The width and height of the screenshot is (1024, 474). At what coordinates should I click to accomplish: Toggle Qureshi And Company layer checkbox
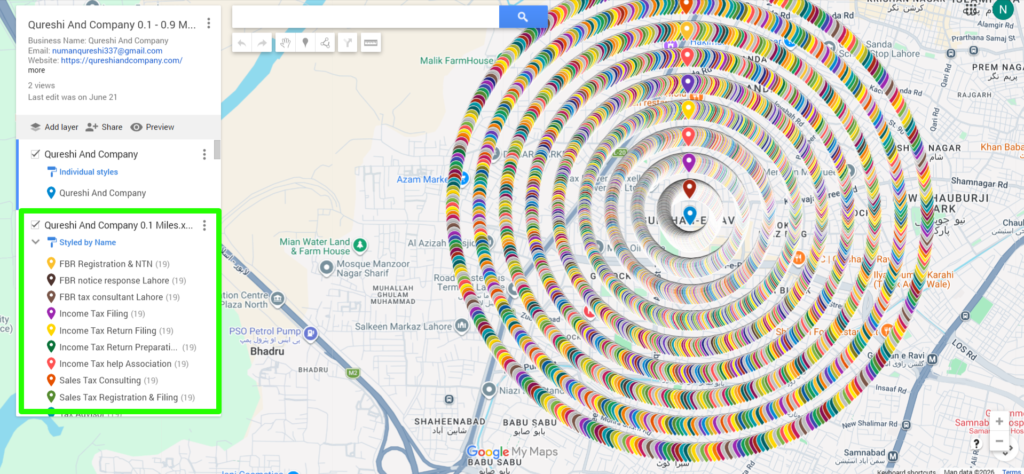tap(36, 154)
